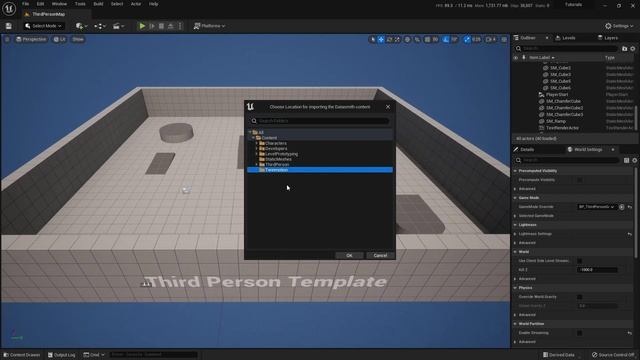Toggle scale snapping in the viewport toolbar
This screenshot has width=640, height=360.
click(467, 40)
